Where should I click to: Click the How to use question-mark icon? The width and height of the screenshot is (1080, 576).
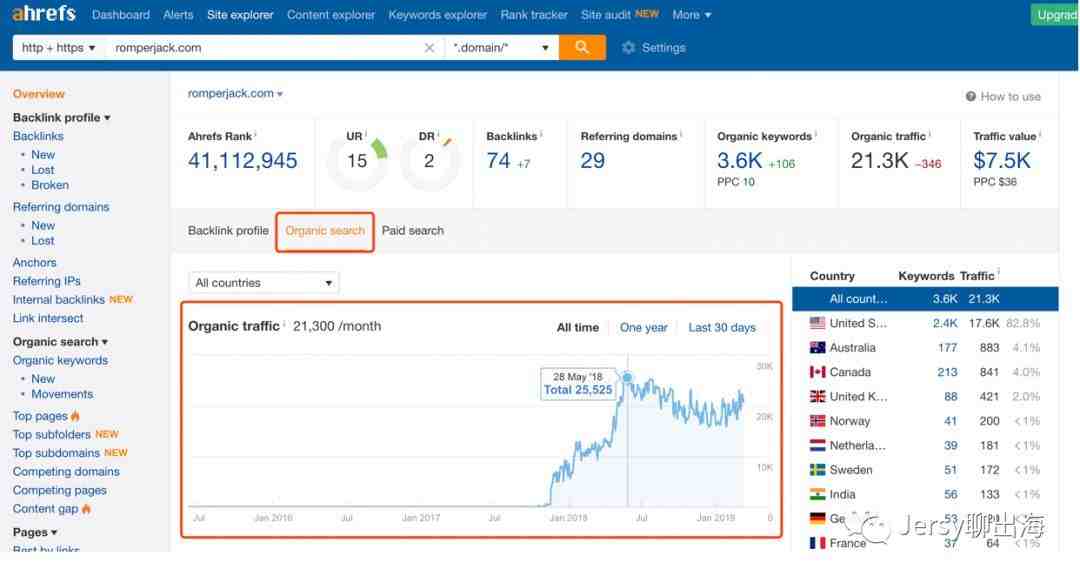point(970,96)
